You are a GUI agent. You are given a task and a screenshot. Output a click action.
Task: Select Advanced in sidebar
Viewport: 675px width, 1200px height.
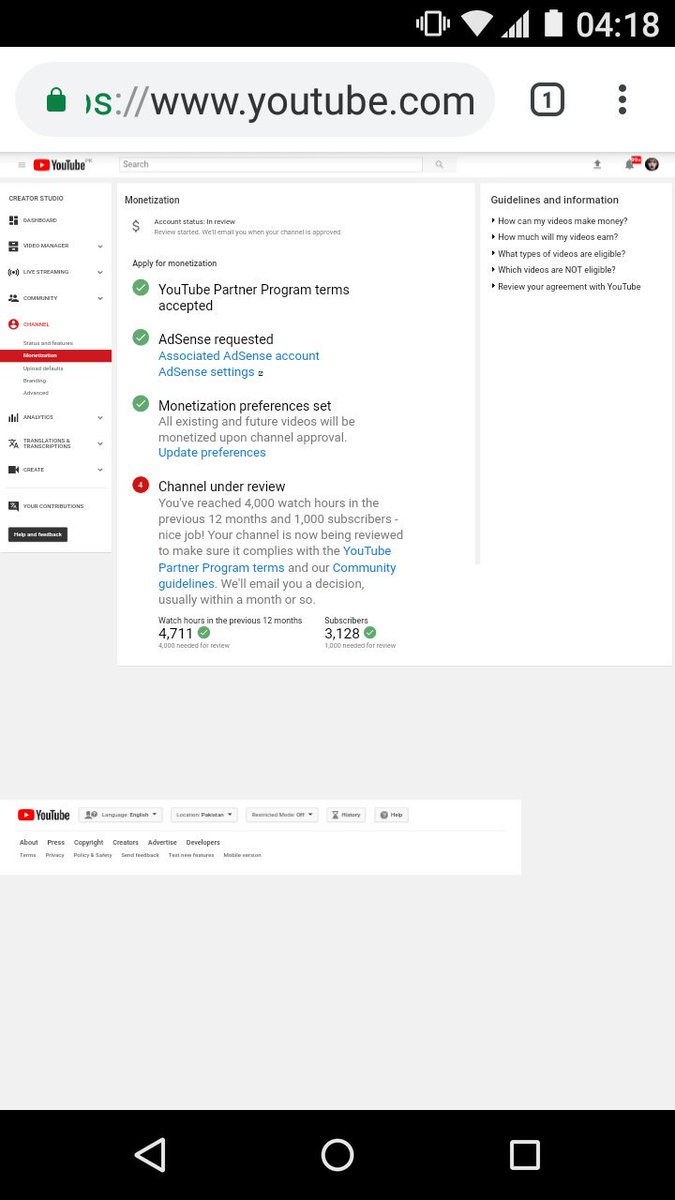(x=36, y=393)
